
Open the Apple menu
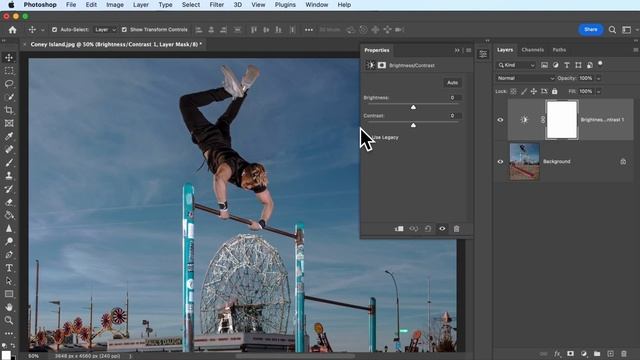(11, 5)
